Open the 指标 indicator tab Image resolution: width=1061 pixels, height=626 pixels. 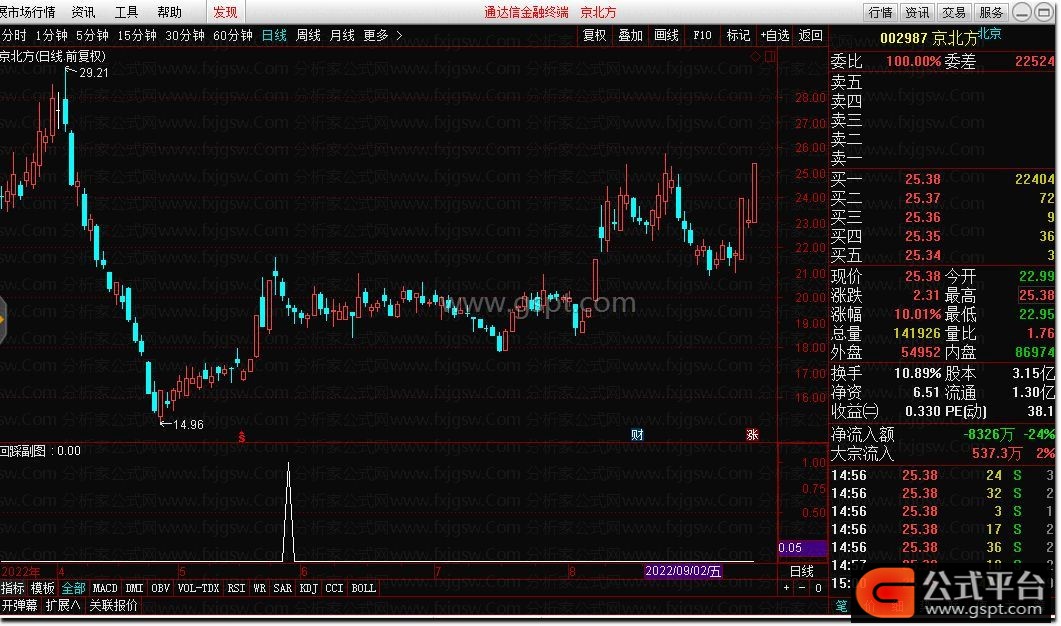coord(13,588)
